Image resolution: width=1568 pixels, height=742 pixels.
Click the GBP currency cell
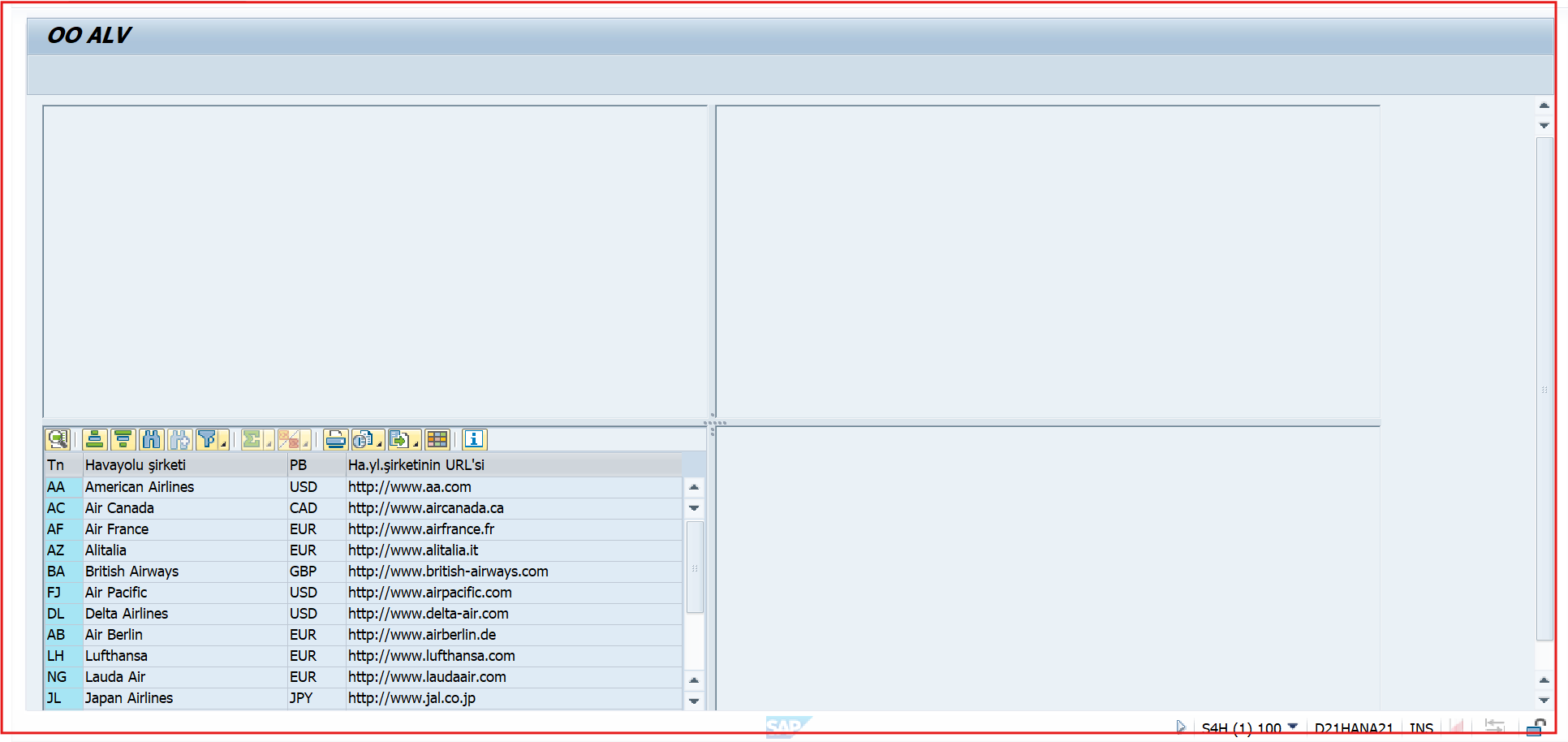coord(317,572)
